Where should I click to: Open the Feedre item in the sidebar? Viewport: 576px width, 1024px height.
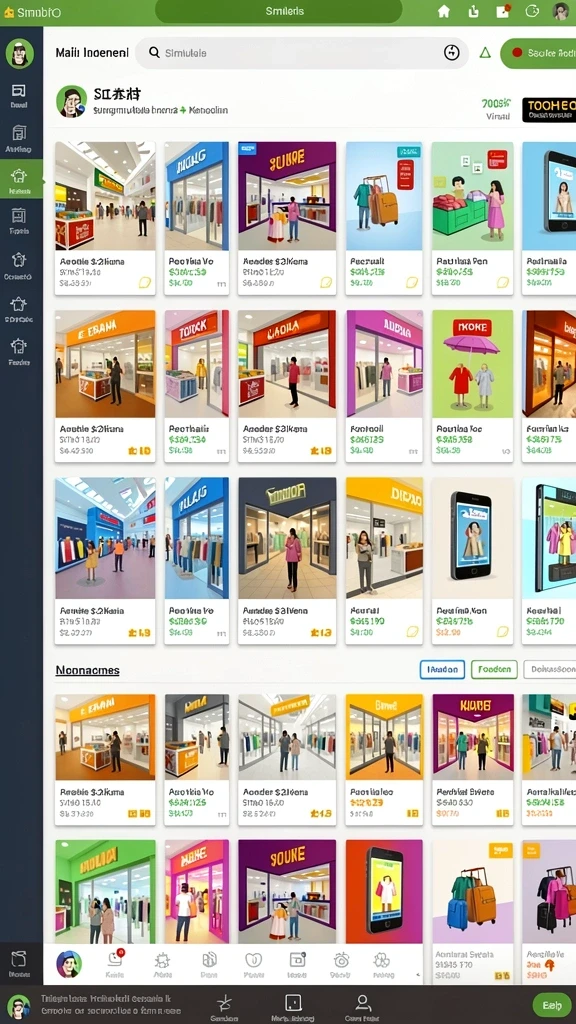coord(19,351)
